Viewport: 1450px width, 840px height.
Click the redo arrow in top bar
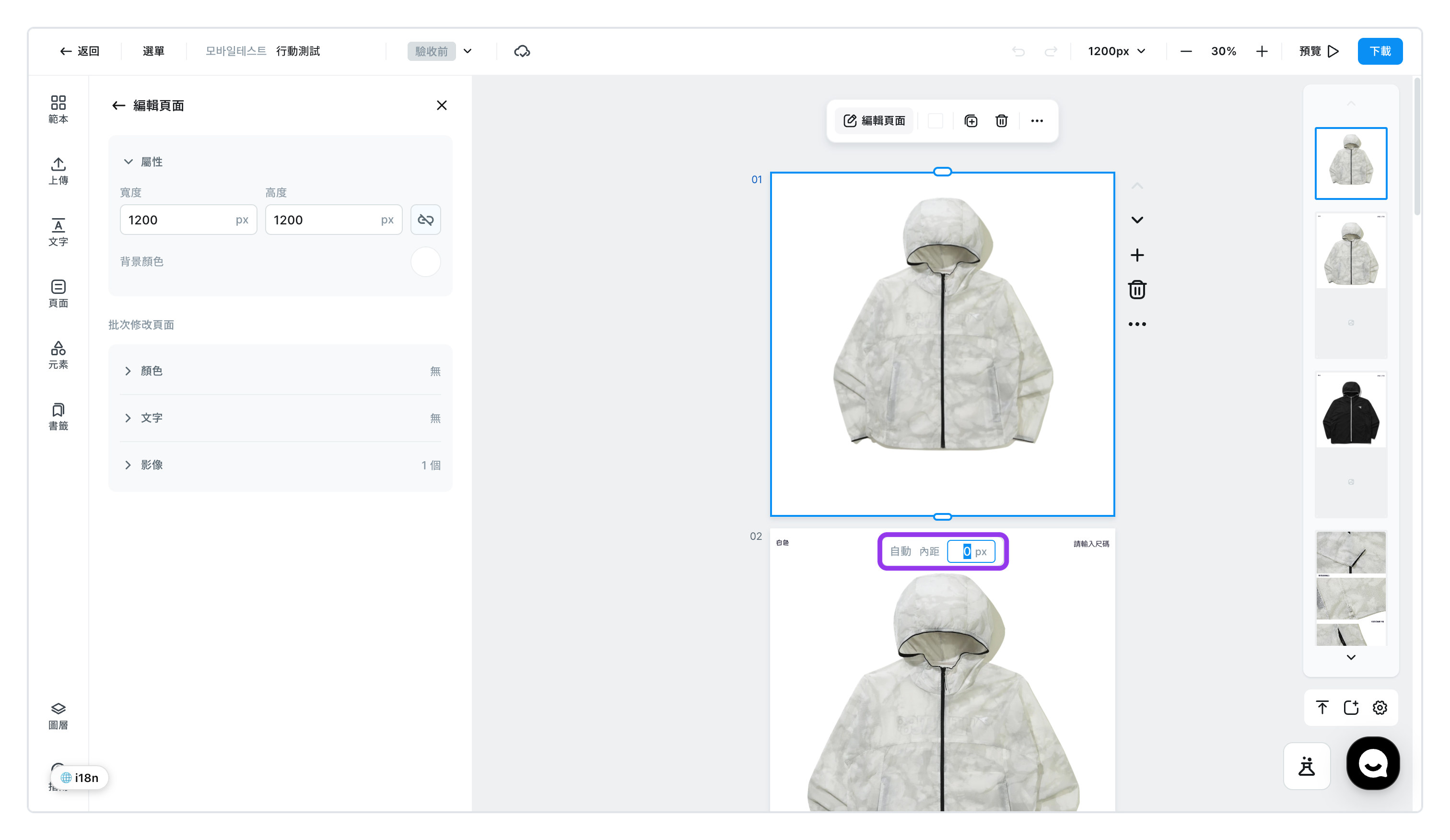tap(1051, 51)
